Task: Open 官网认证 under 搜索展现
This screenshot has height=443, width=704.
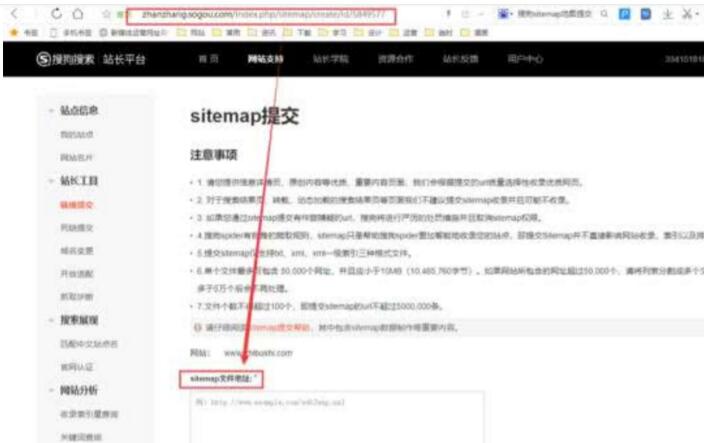Action: [77, 367]
